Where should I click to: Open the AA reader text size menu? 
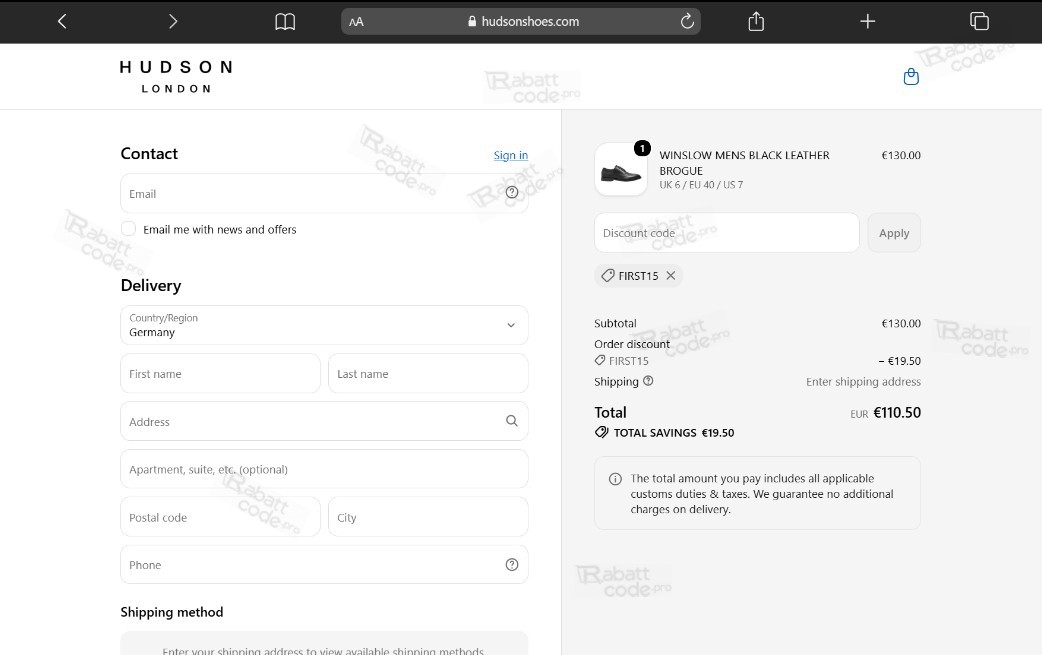pos(356,22)
